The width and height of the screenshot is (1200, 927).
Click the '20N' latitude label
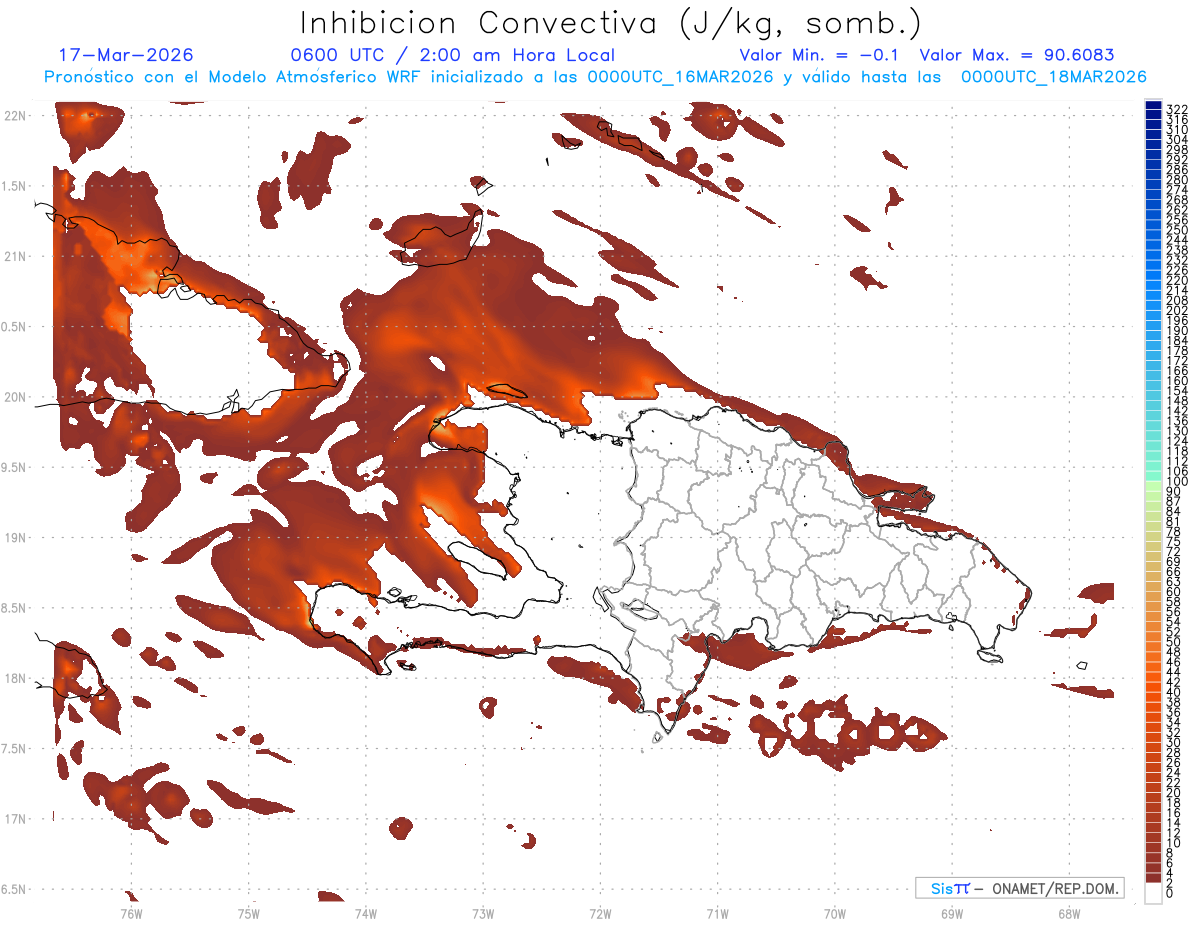pyautogui.click(x=13, y=397)
